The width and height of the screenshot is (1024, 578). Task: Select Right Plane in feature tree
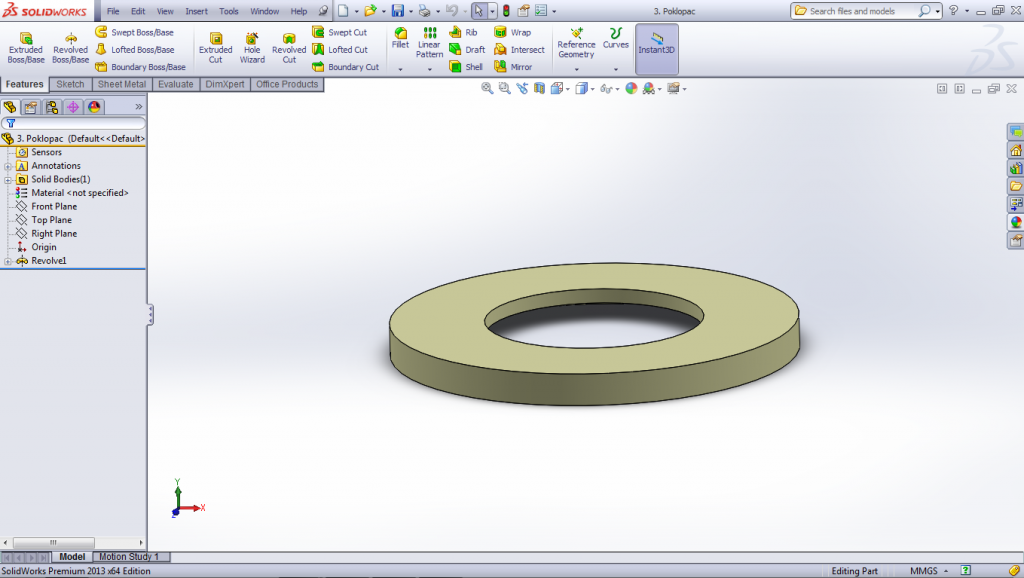tap(54, 234)
